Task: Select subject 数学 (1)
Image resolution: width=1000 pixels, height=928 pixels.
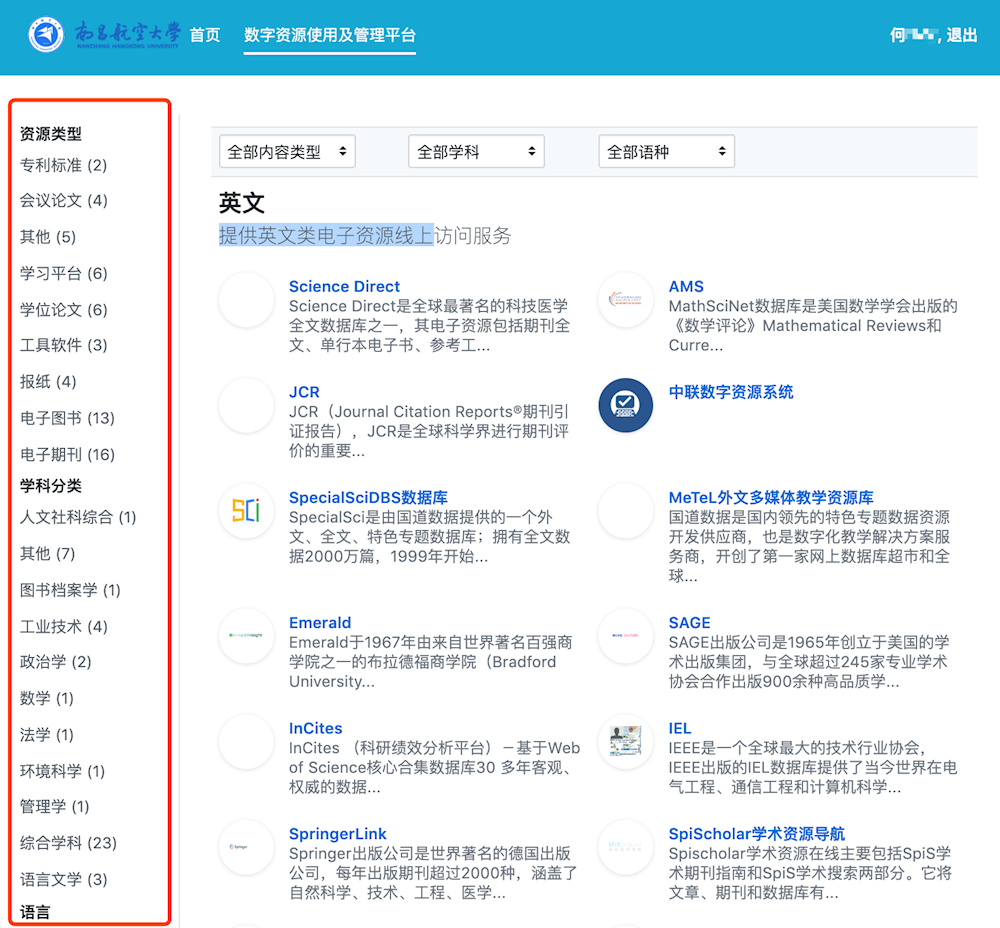Action: click(x=47, y=698)
